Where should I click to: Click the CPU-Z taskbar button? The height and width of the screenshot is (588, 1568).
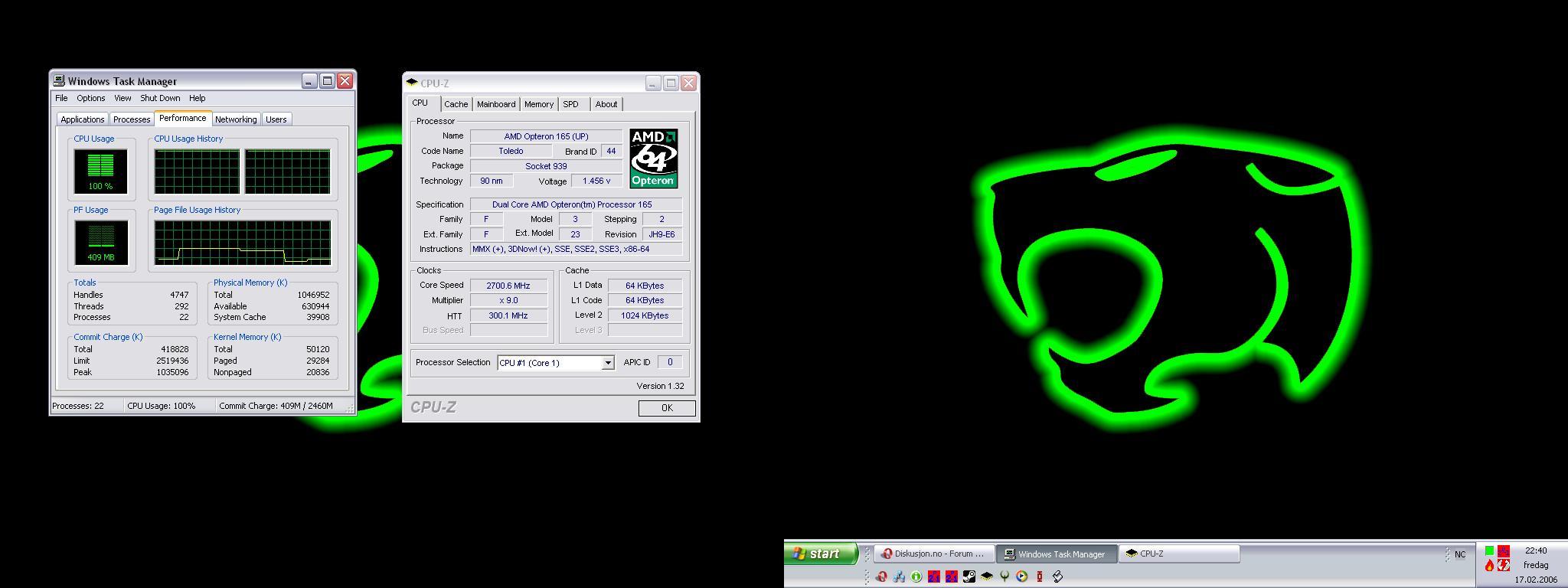click(x=1179, y=554)
